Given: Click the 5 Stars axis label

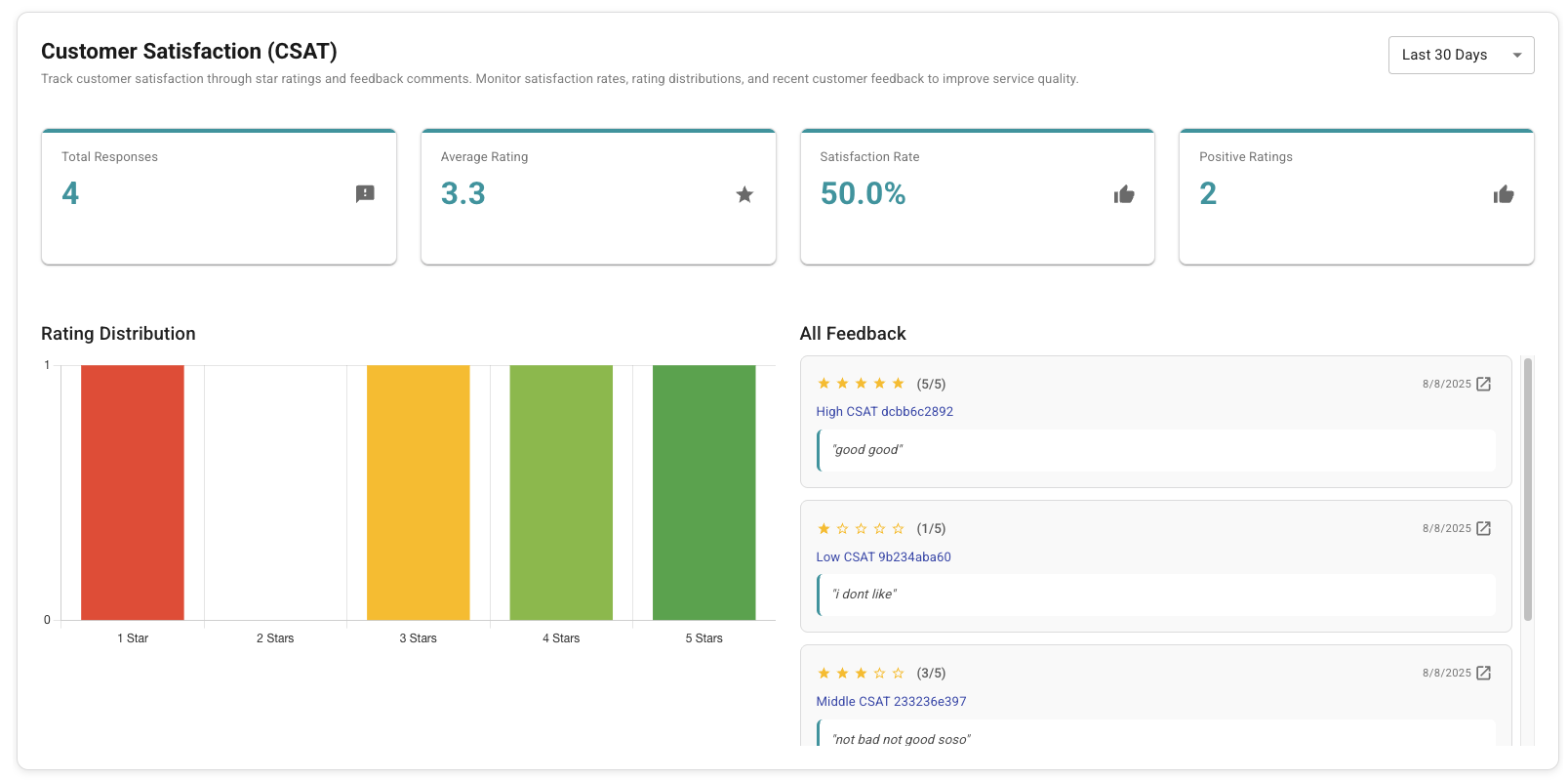Looking at the screenshot, I should 704,638.
